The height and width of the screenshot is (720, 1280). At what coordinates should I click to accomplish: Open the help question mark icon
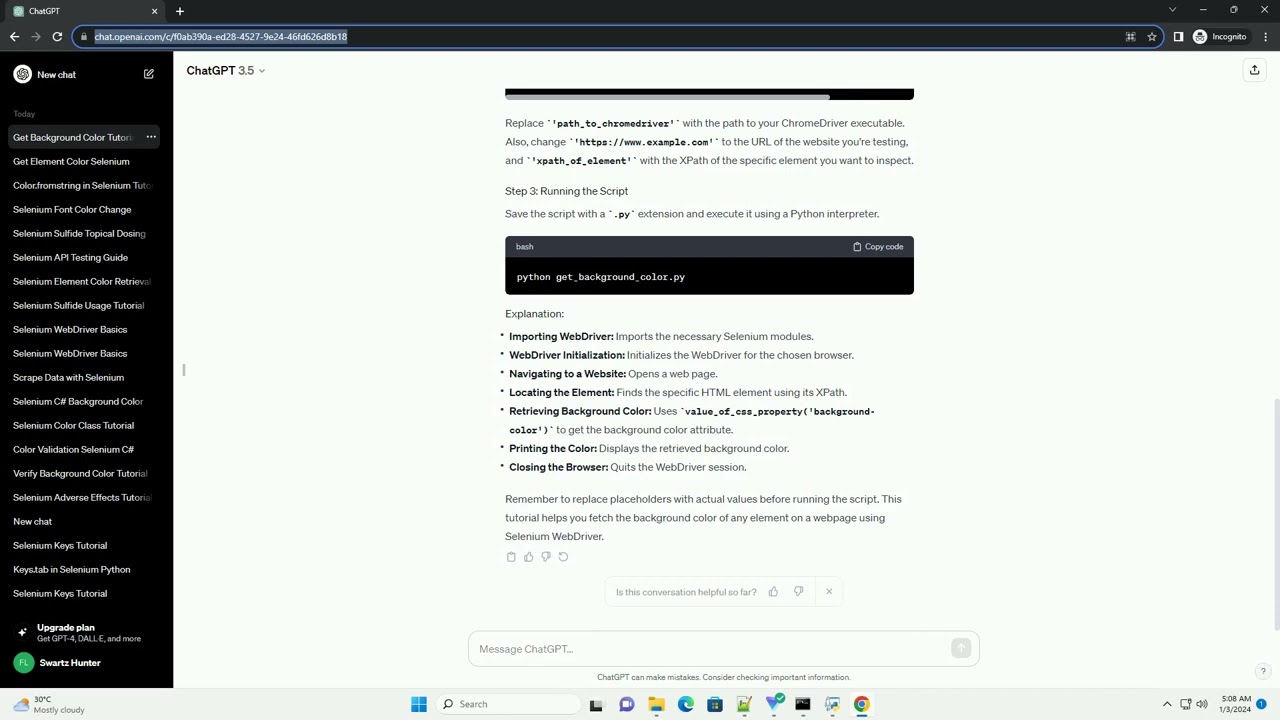(1263, 672)
